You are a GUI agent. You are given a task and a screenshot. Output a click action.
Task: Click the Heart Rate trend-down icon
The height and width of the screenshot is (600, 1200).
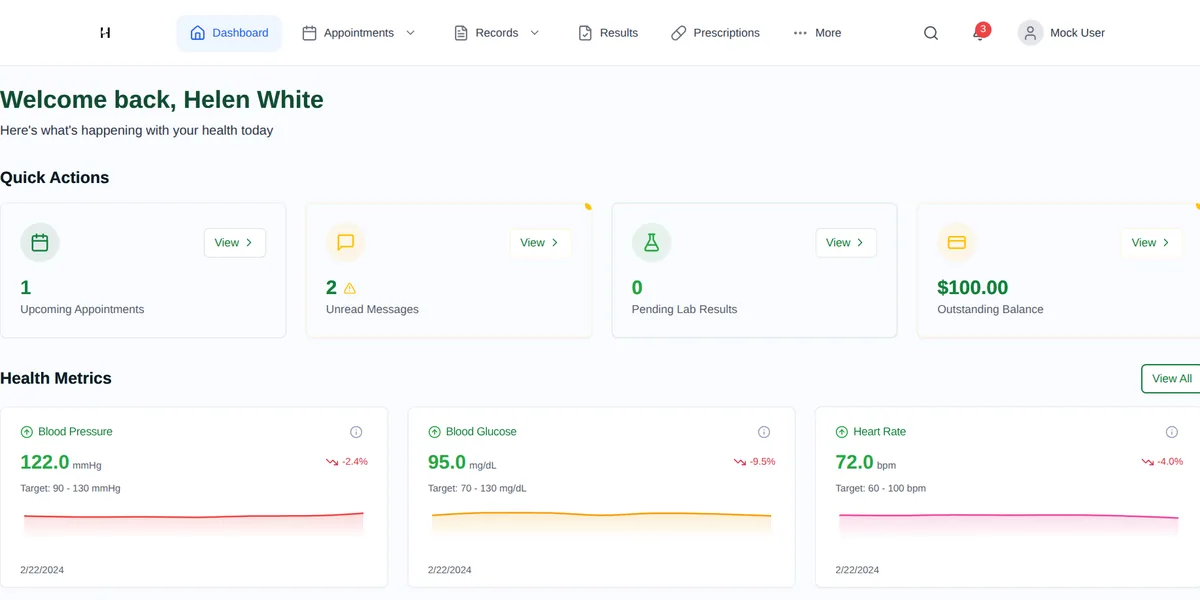(x=1148, y=462)
